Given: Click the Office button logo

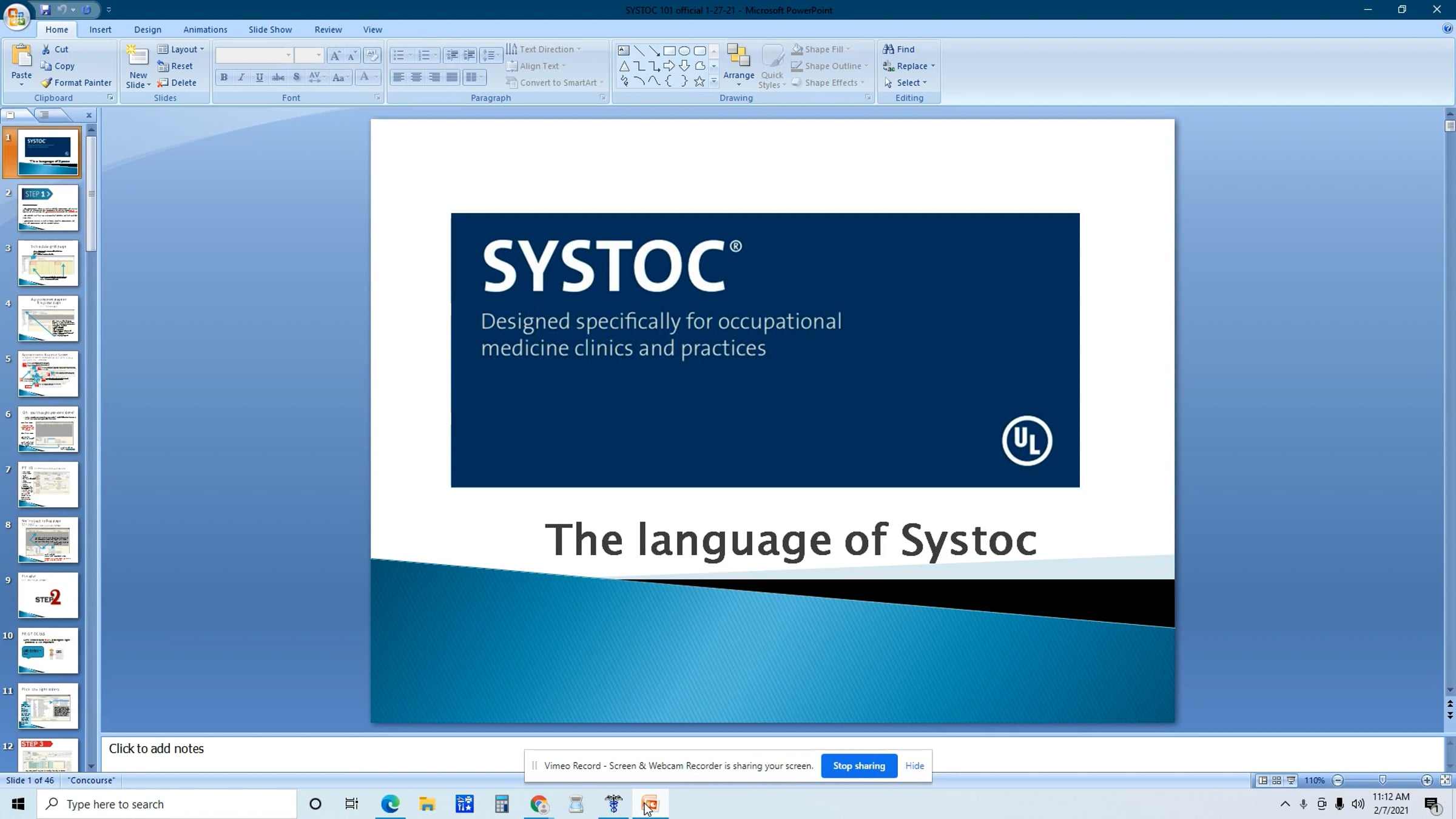Looking at the screenshot, I should click(16, 16).
